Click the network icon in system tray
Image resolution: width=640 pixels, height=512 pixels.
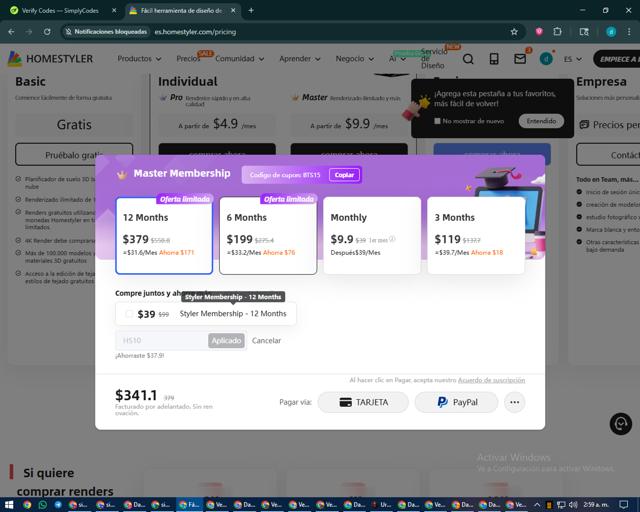click(x=561, y=505)
